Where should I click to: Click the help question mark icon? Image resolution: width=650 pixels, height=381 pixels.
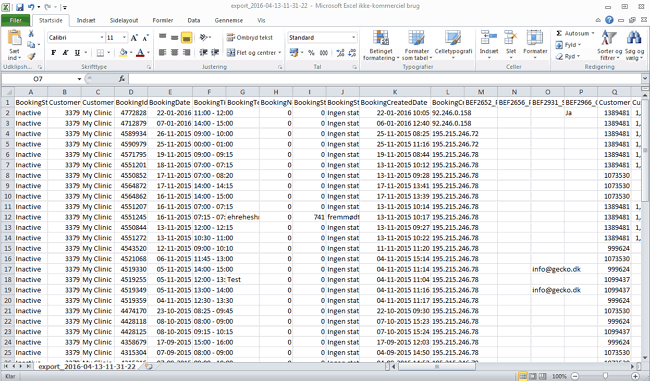coord(609,20)
